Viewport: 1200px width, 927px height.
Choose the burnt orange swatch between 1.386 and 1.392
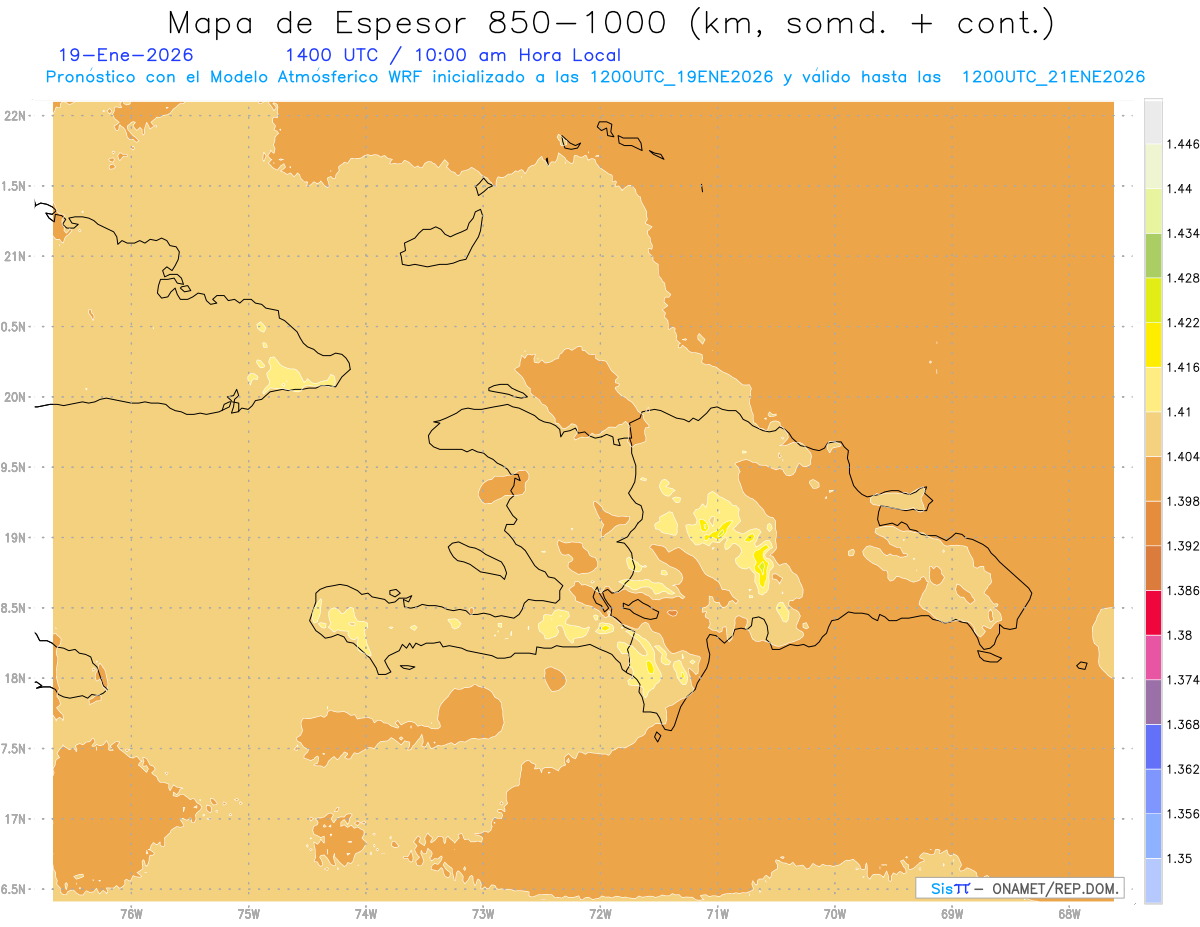pyautogui.click(x=1153, y=568)
